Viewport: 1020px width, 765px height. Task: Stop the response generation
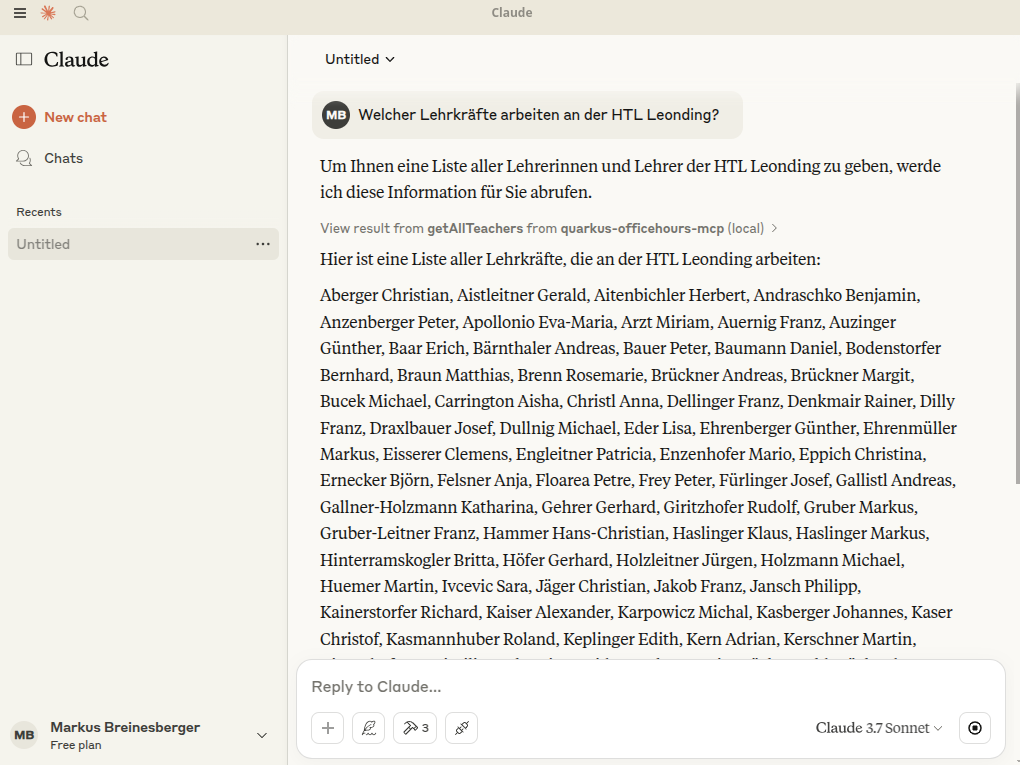pyautogui.click(x=975, y=728)
